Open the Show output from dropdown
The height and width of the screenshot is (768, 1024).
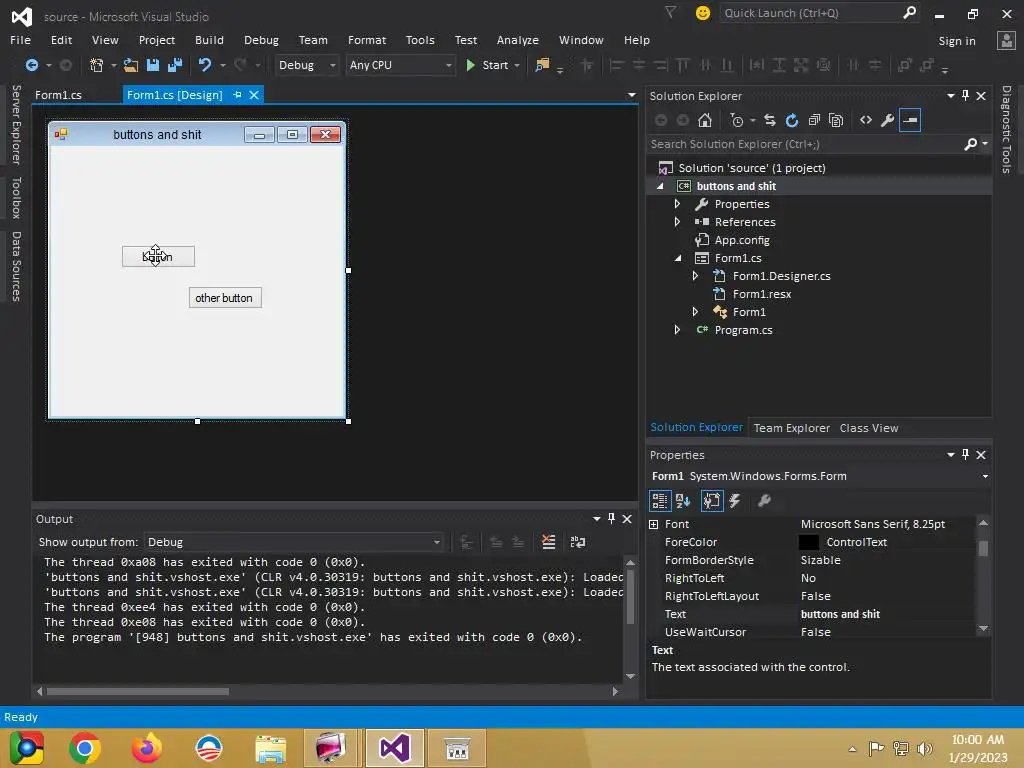click(293, 542)
